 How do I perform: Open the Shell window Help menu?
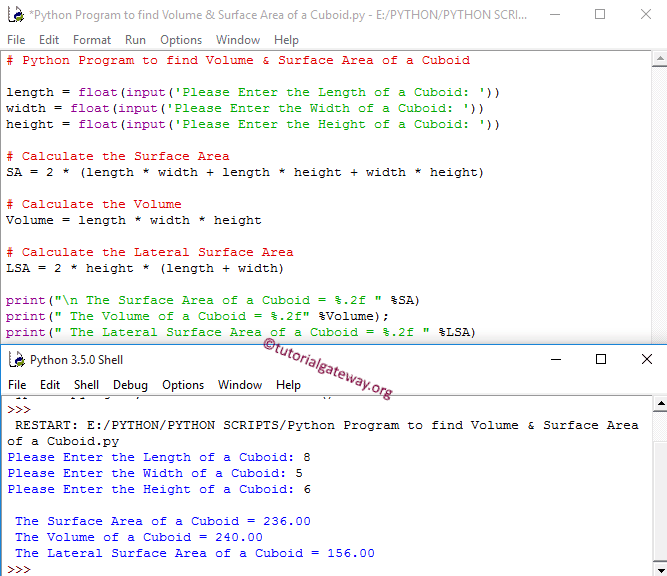click(288, 385)
